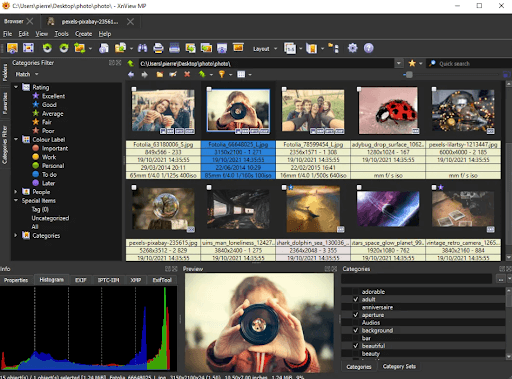The image size is (512, 379).
Task: Check the adorable category checkbox
Action: point(356,292)
